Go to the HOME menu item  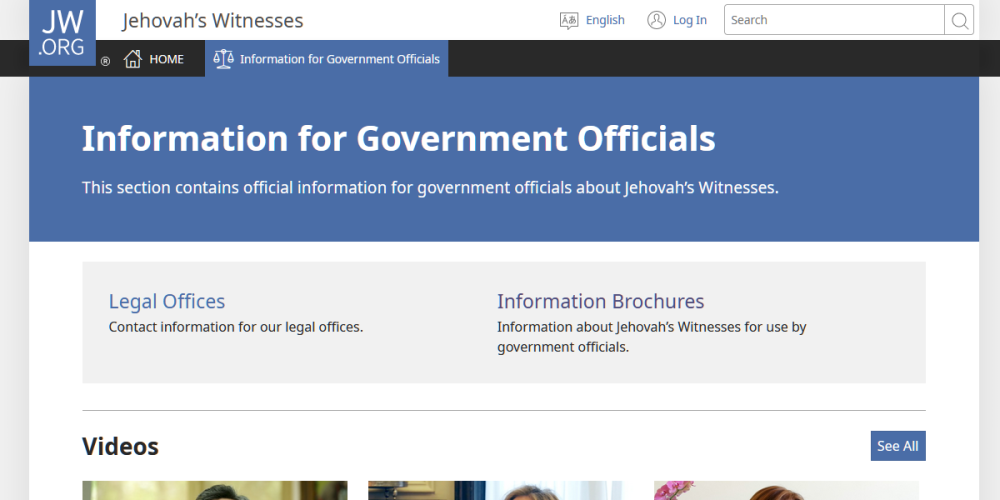[x=166, y=59]
